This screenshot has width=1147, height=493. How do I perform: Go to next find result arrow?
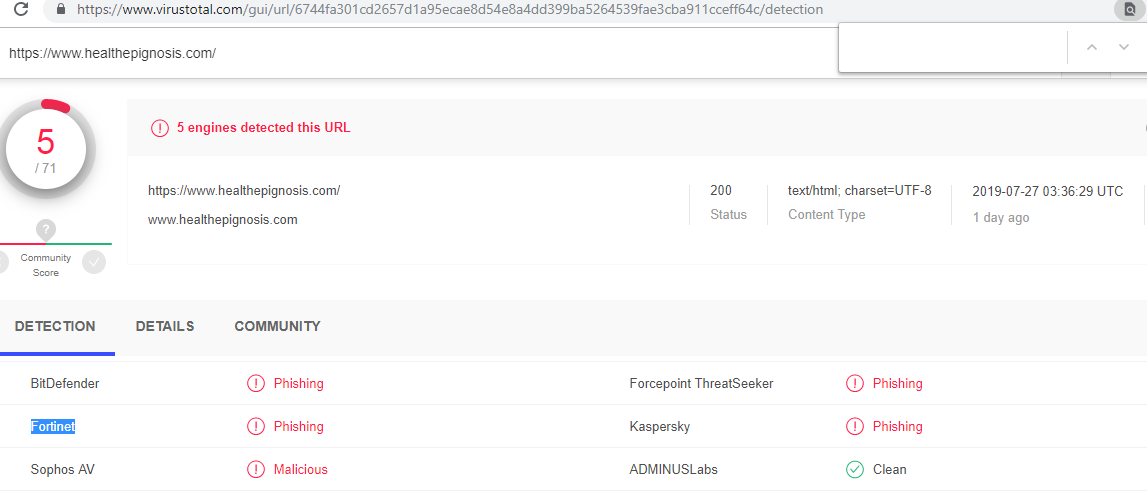(x=1124, y=48)
